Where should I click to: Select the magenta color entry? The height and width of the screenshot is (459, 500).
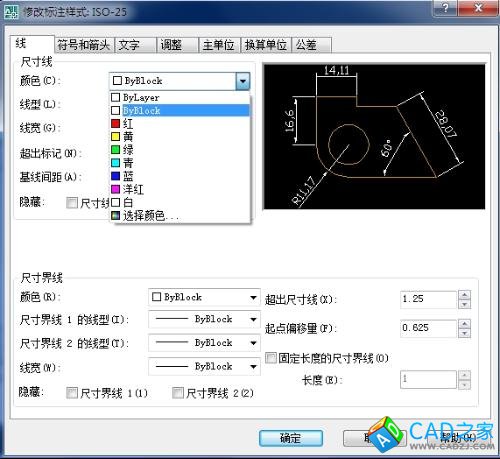pos(180,189)
